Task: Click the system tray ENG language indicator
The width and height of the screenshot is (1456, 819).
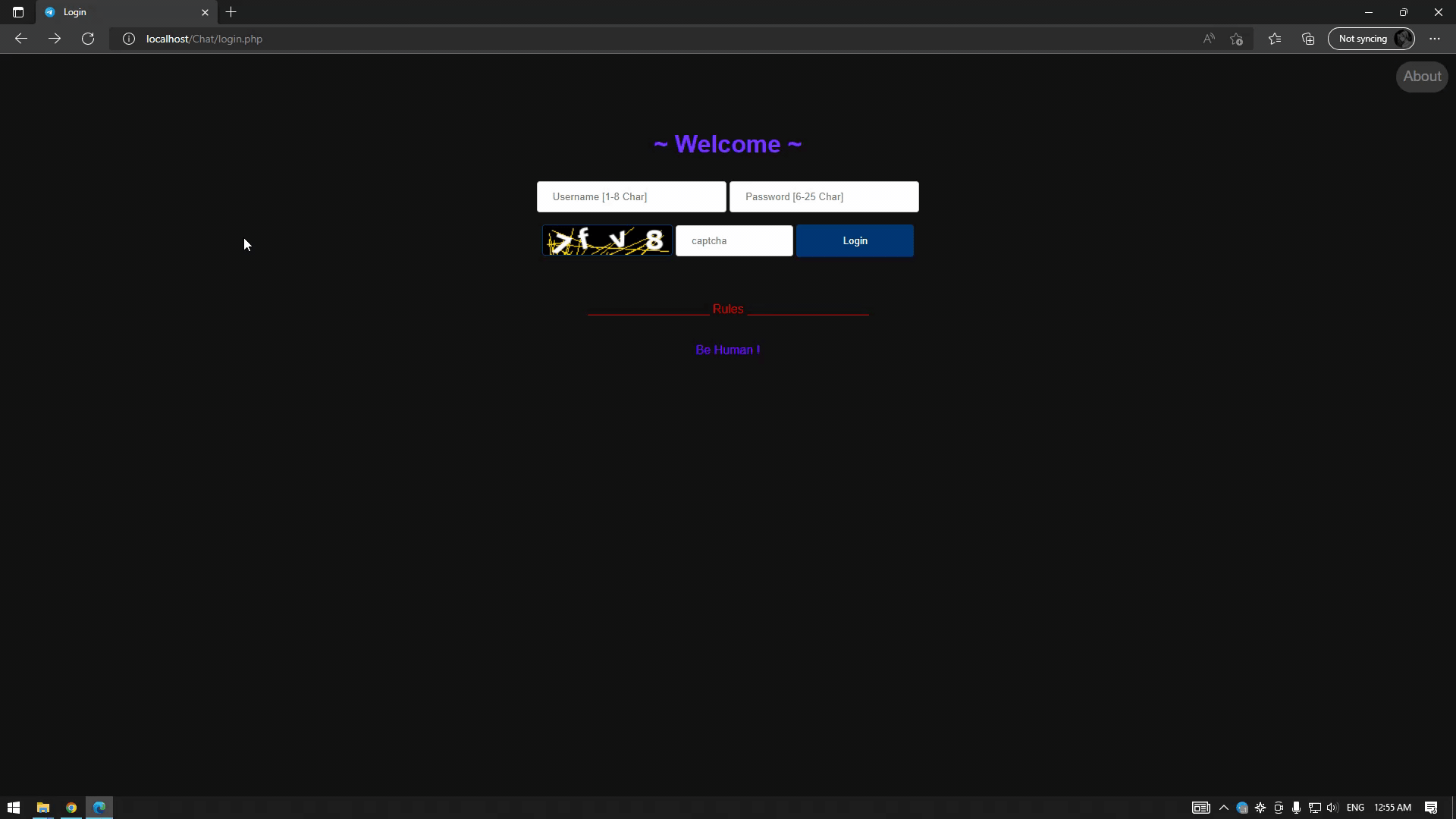Action: (1355, 807)
